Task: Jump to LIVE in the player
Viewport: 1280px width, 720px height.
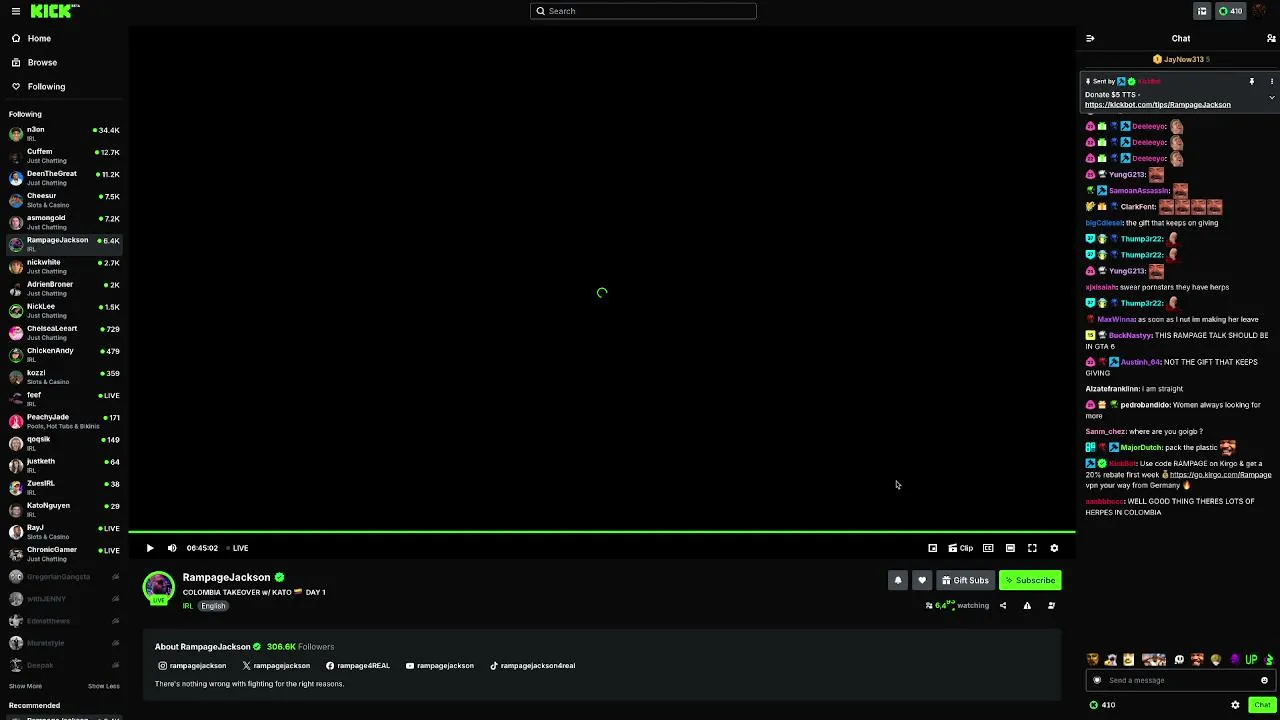Action: coord(238,548)
